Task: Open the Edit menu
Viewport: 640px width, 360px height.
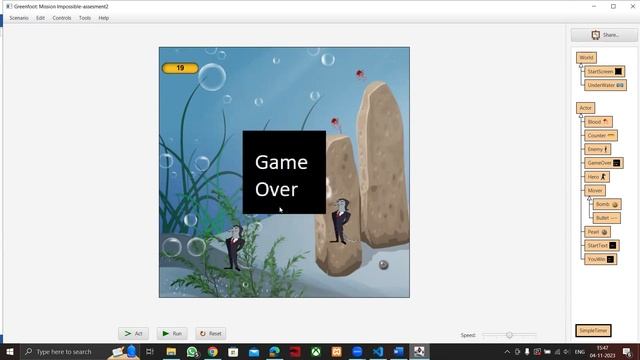Action: coord(40,18)
